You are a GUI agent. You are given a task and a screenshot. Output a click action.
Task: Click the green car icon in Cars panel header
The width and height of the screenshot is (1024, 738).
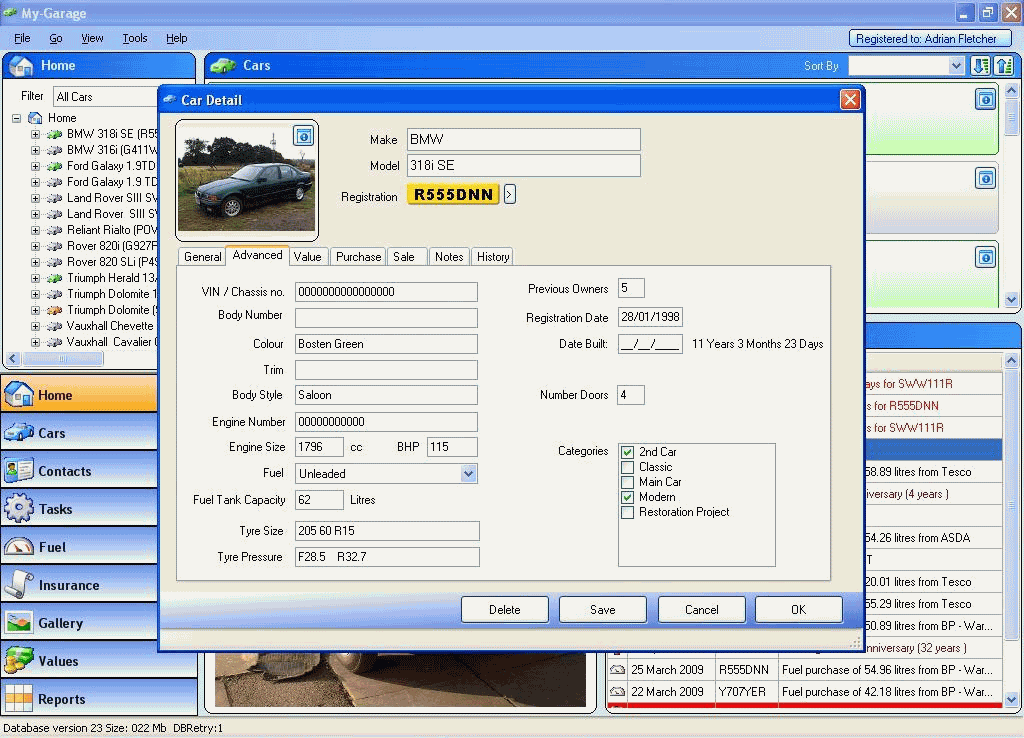pos(223,65)
